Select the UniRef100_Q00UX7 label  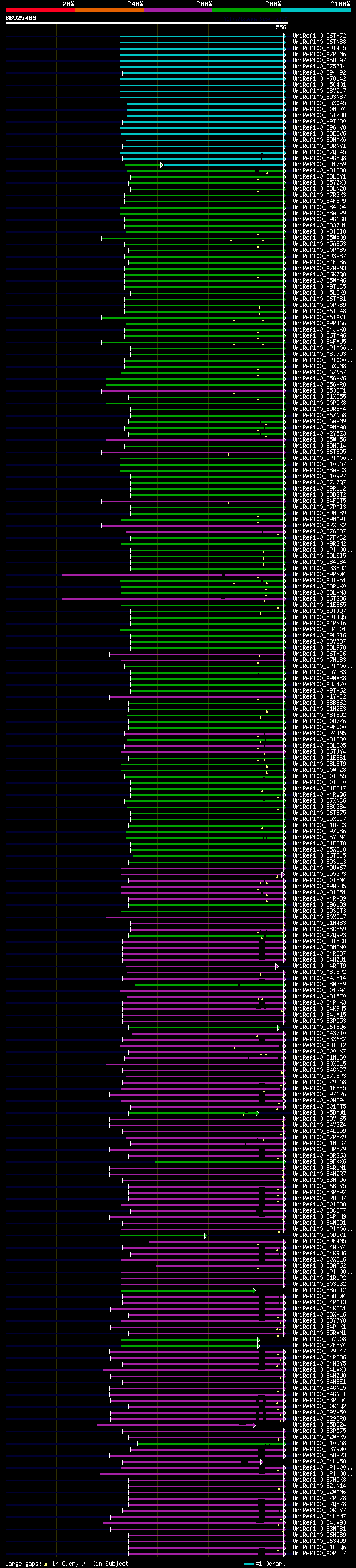319,1052
